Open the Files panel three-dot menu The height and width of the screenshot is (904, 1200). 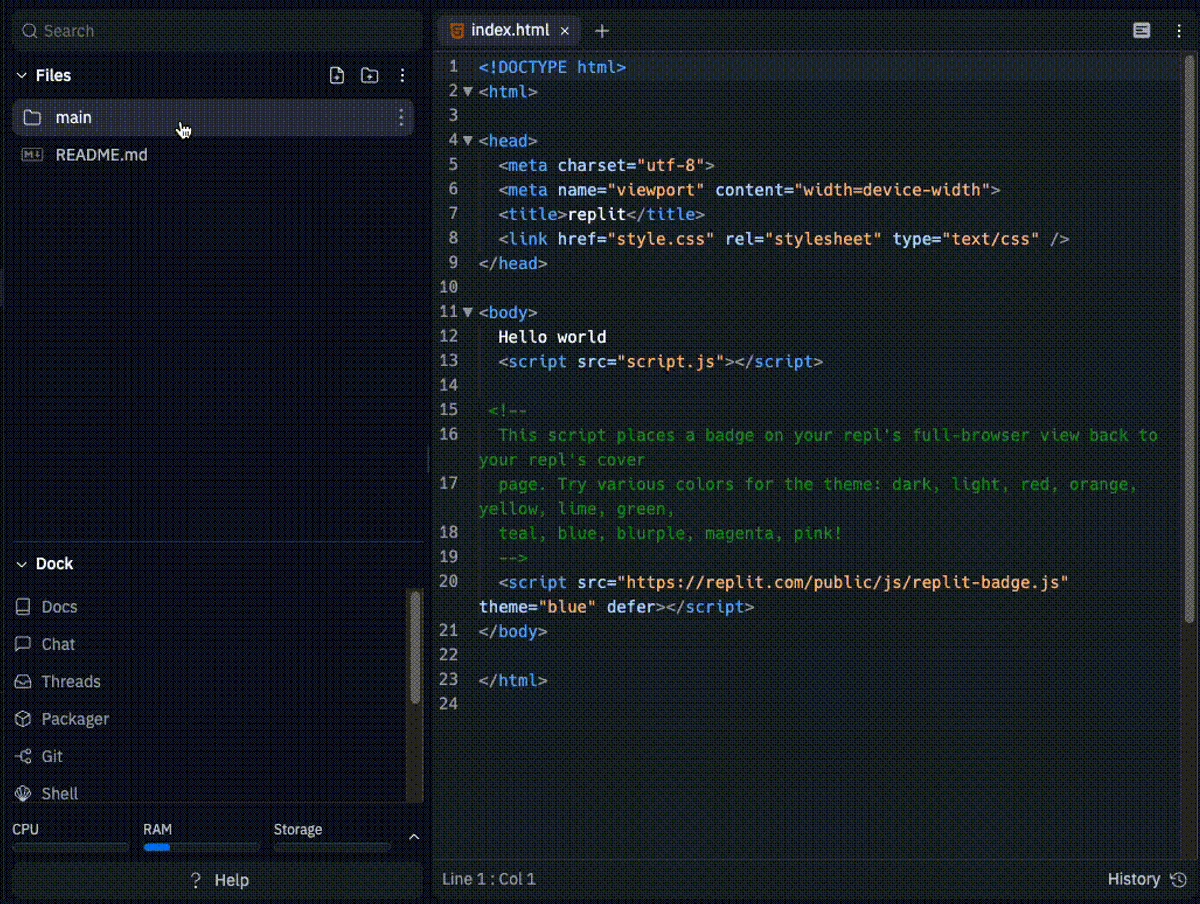[402, 75]
